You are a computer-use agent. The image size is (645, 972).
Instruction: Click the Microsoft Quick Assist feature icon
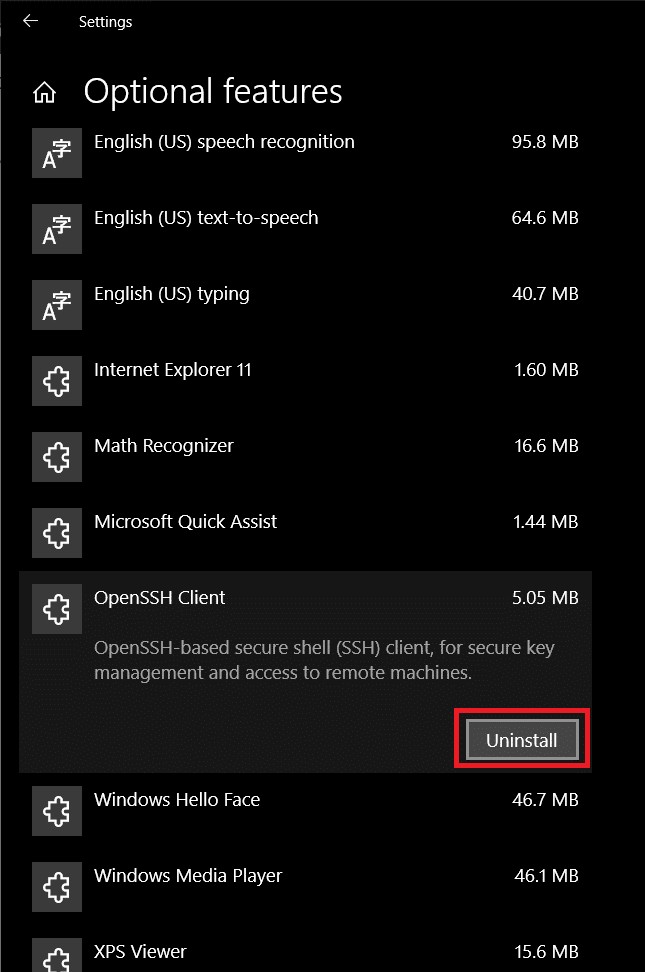point(56,532)
